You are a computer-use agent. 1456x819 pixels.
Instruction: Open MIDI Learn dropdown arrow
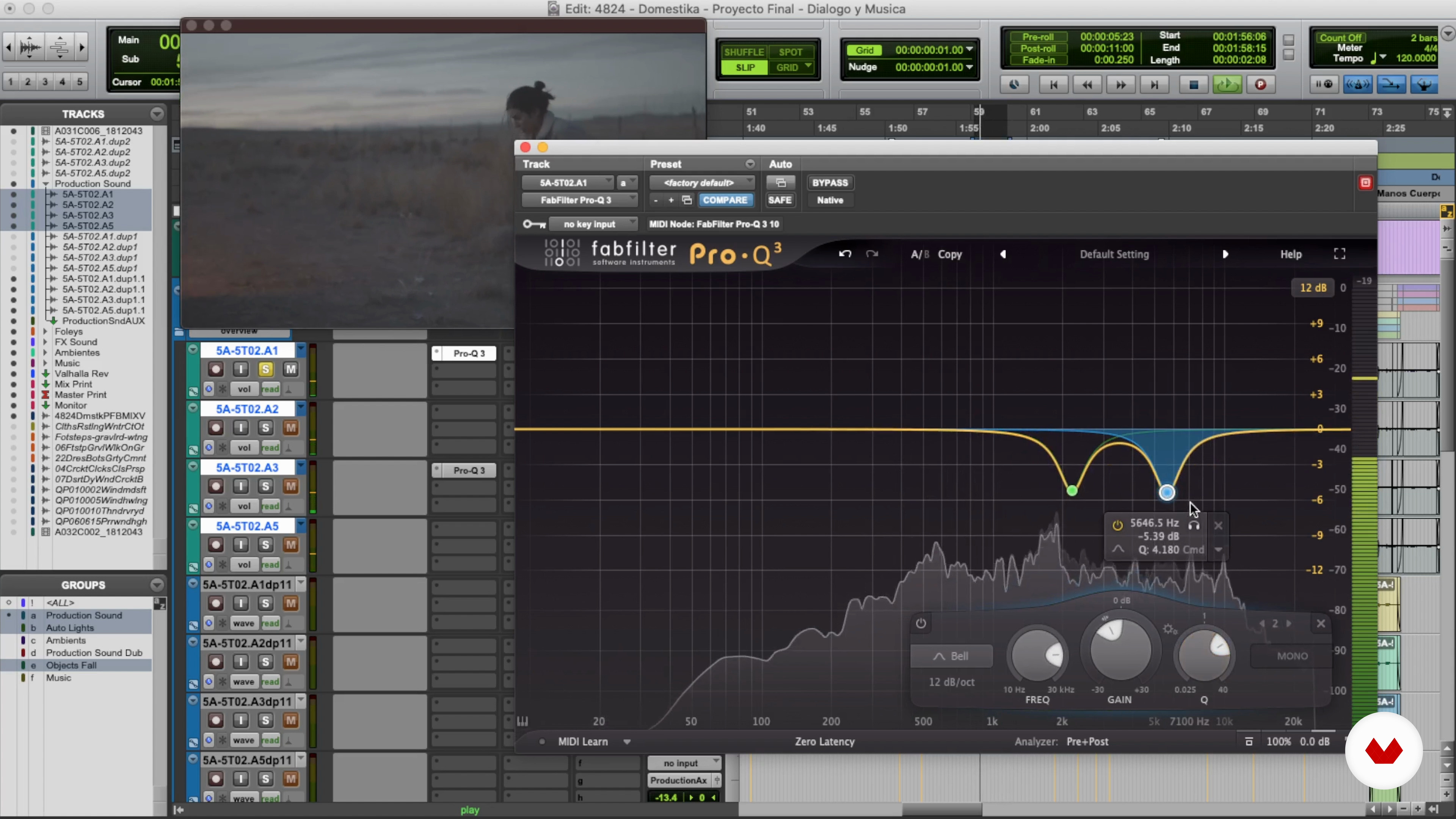pos(627,742)
